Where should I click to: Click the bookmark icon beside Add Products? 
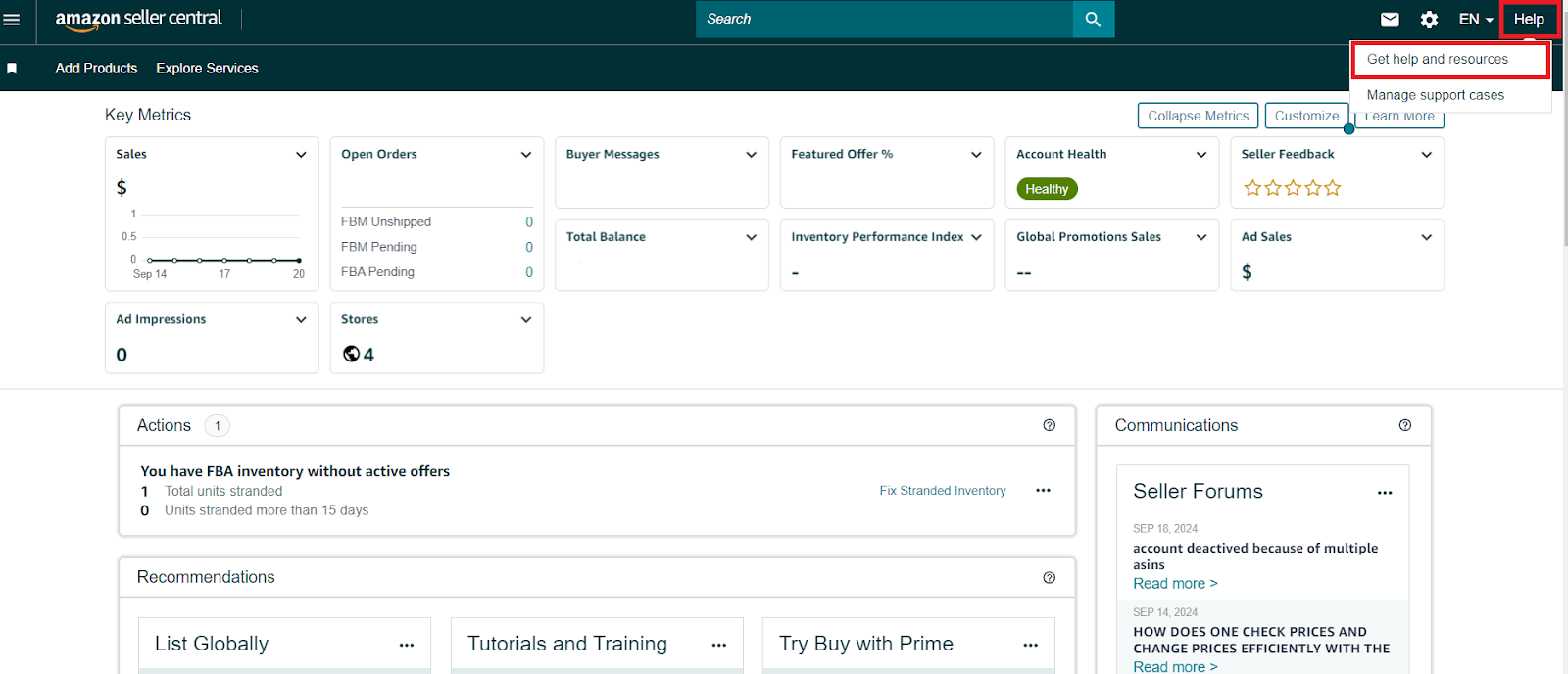tap(12, 69)
